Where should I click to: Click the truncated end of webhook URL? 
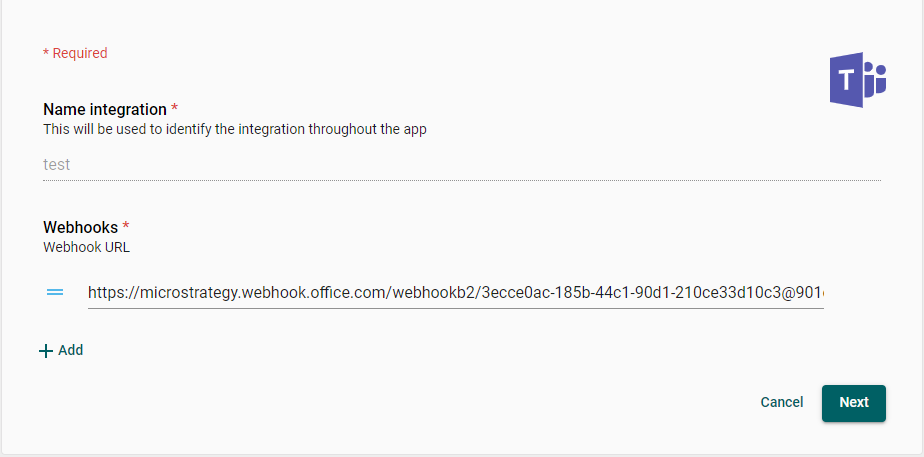click(812, 293)
